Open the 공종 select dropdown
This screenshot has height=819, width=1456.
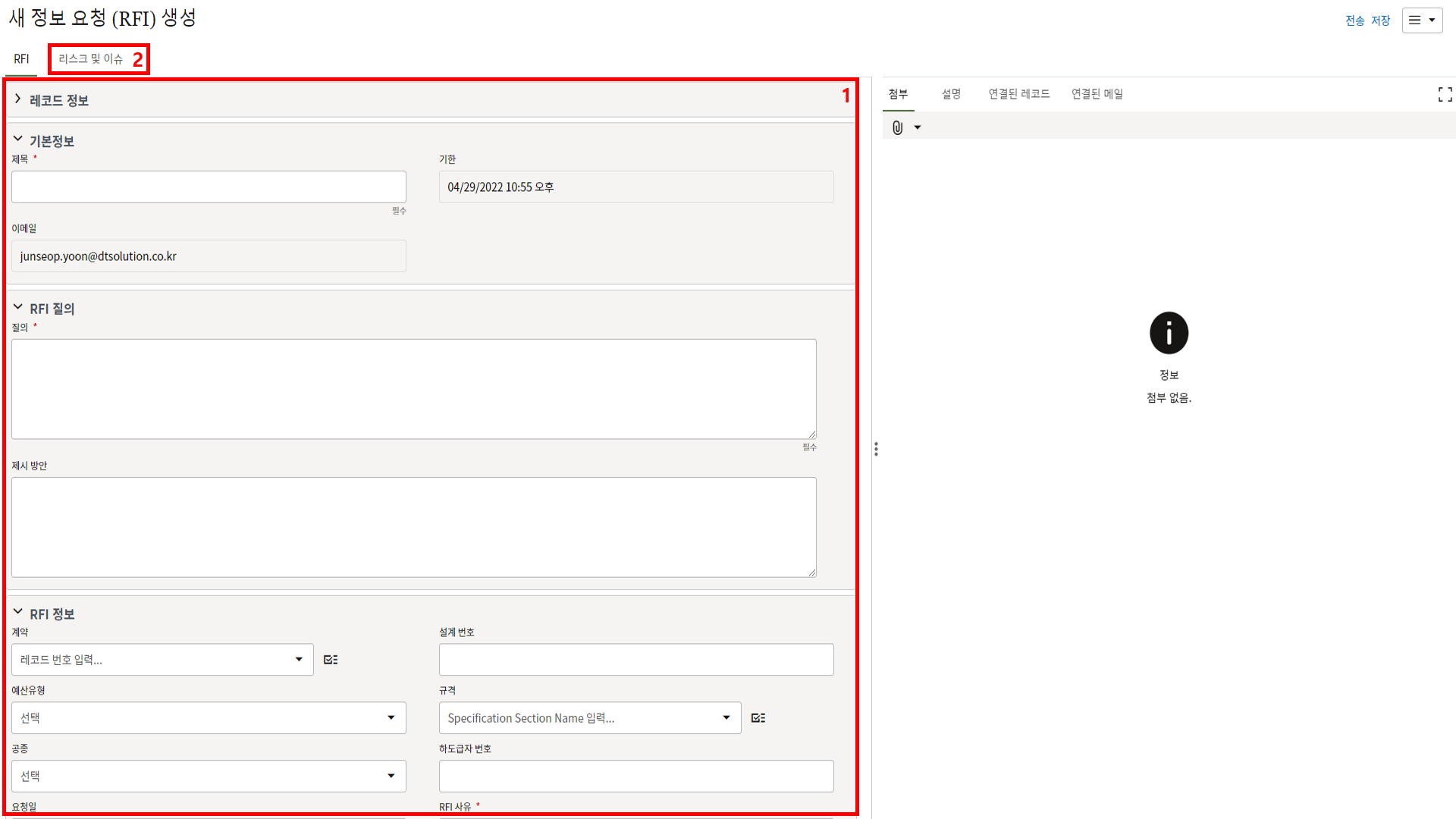209,776
